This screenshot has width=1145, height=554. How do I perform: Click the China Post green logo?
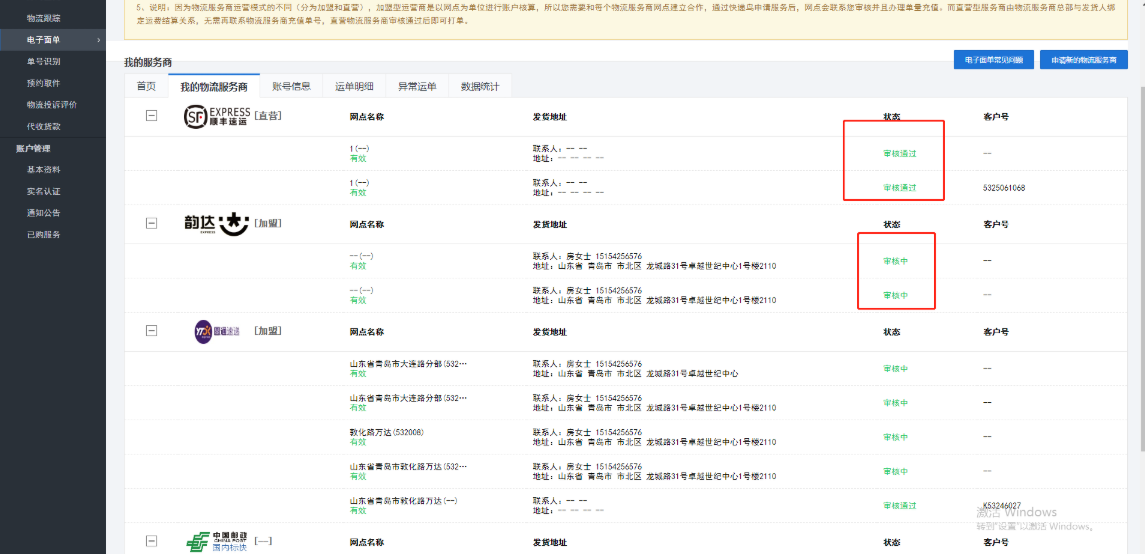pos(216,542)
